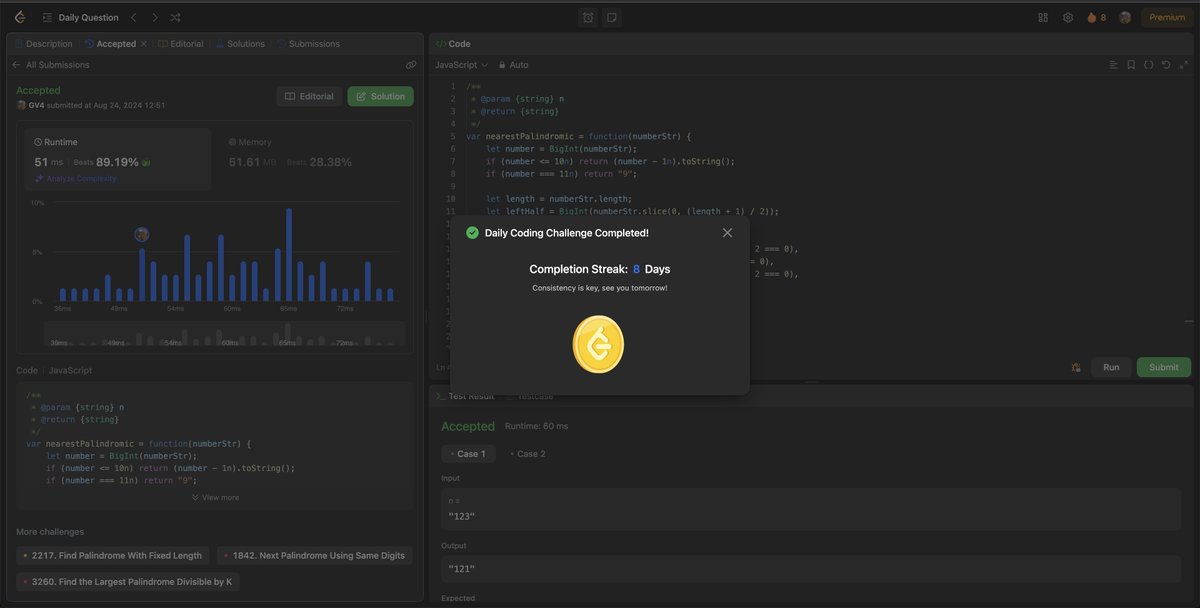Select Case 1 result tab
The width and height of the screenshot is (1200, 608).
click(x=468, y=454)
